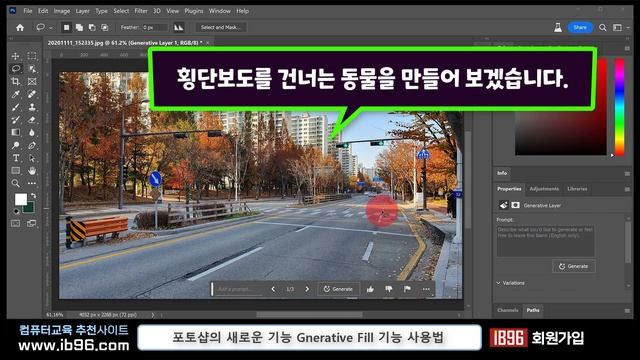
Task: Go to the Home screen icon
Action: (20, 27)
